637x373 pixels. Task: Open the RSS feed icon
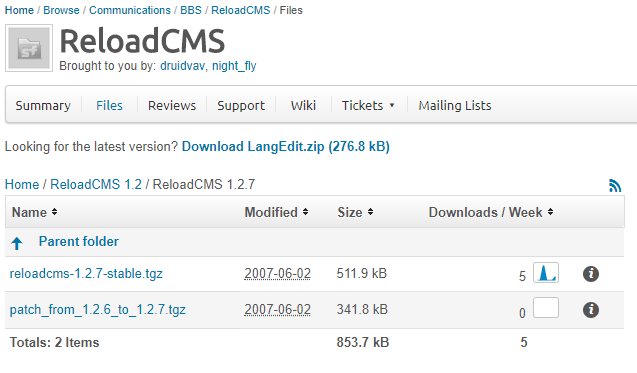tap(615, 186)
